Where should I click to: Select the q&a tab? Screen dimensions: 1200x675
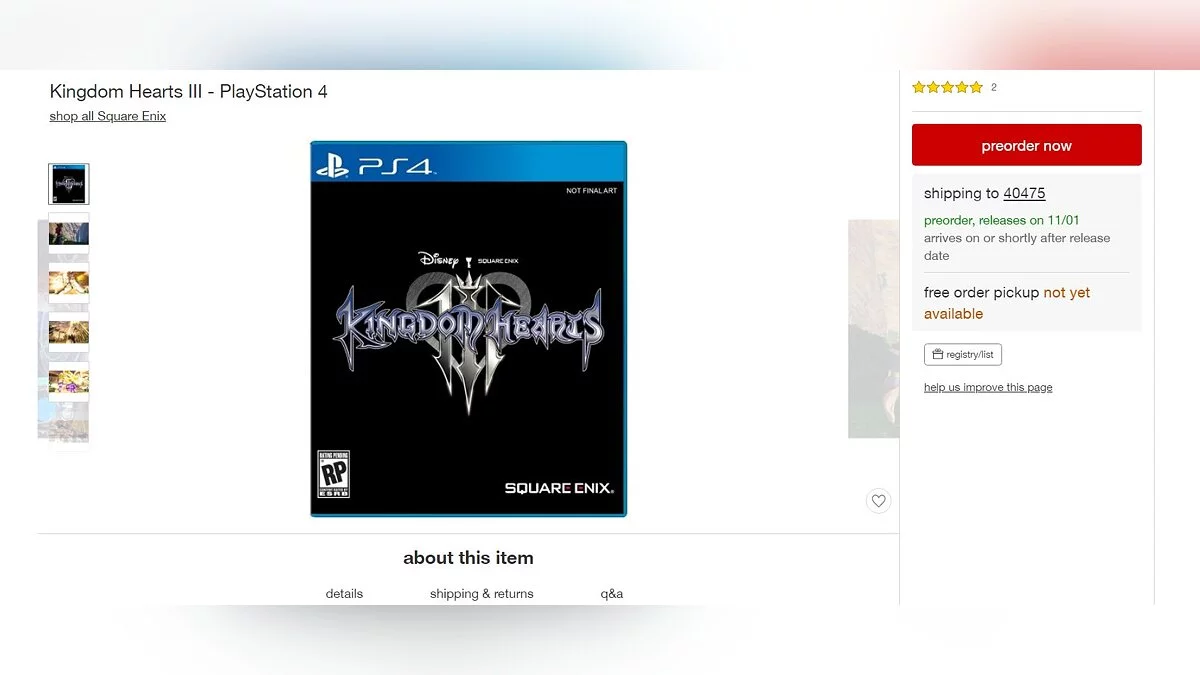tap(612, 593)
